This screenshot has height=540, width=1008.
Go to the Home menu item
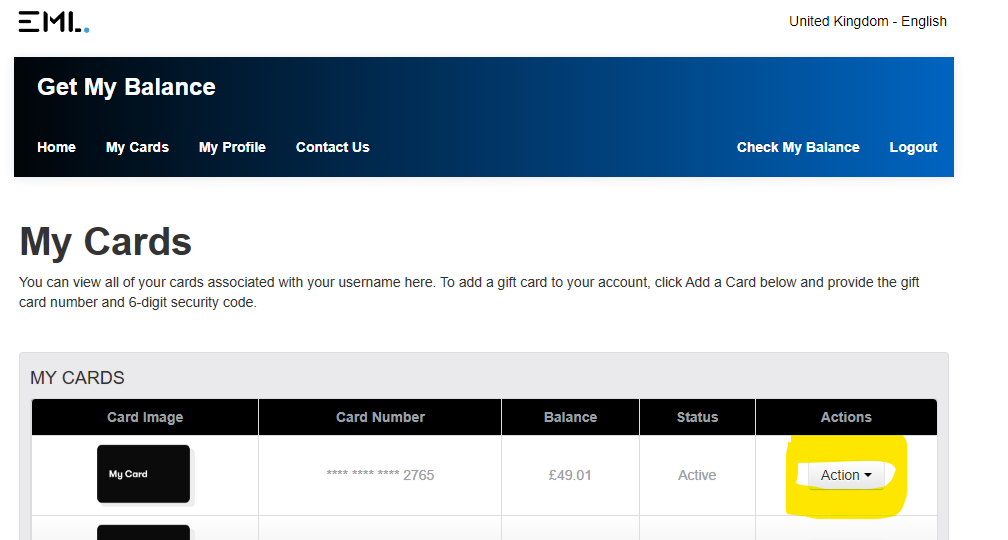57,147
